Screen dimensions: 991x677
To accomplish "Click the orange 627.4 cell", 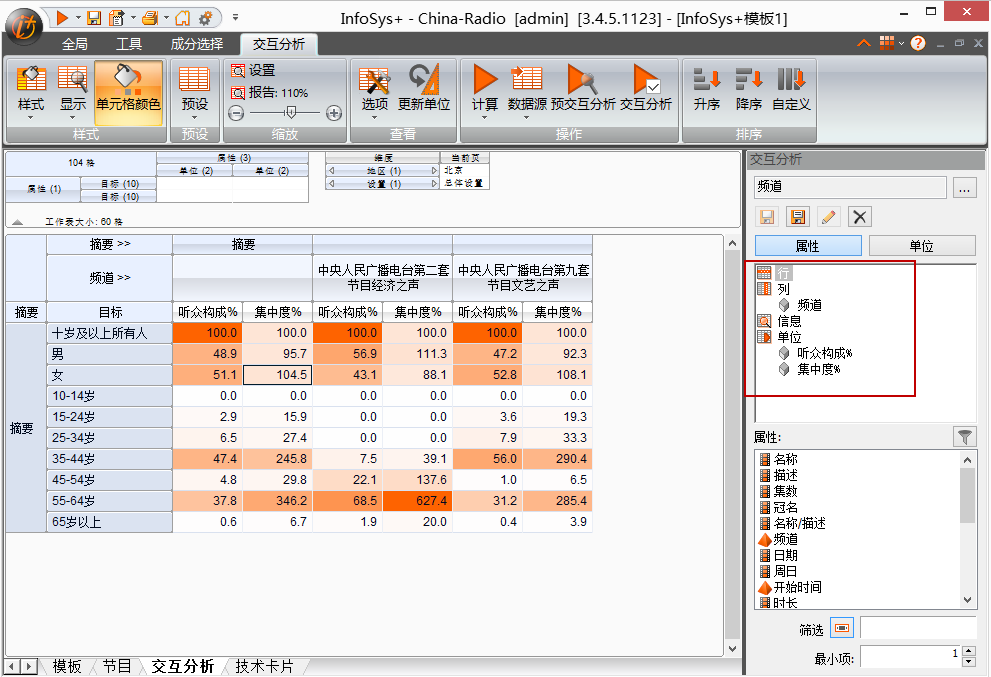I will tap(418, 501).
